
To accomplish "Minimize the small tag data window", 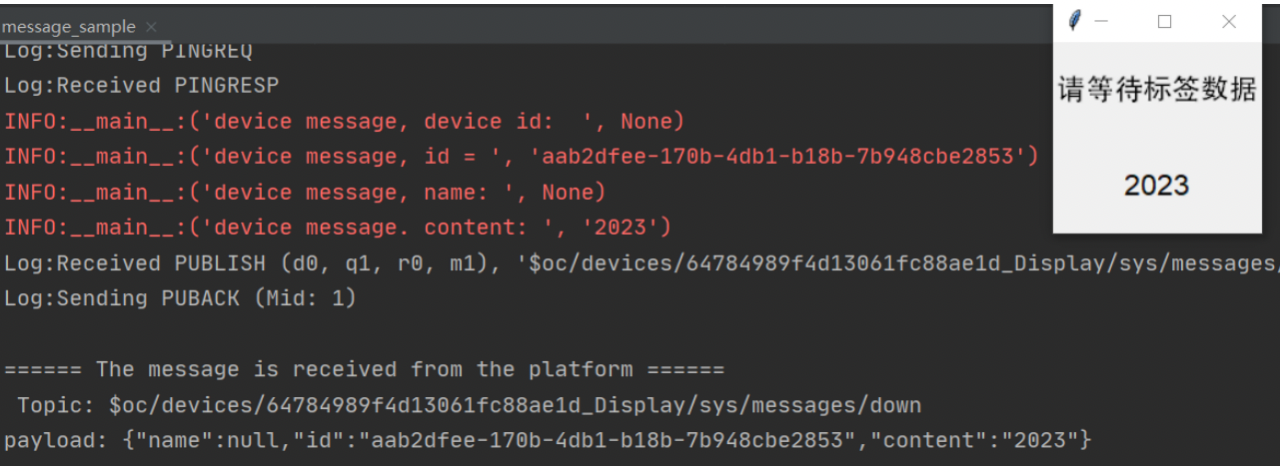I will tap(1102, 21).
